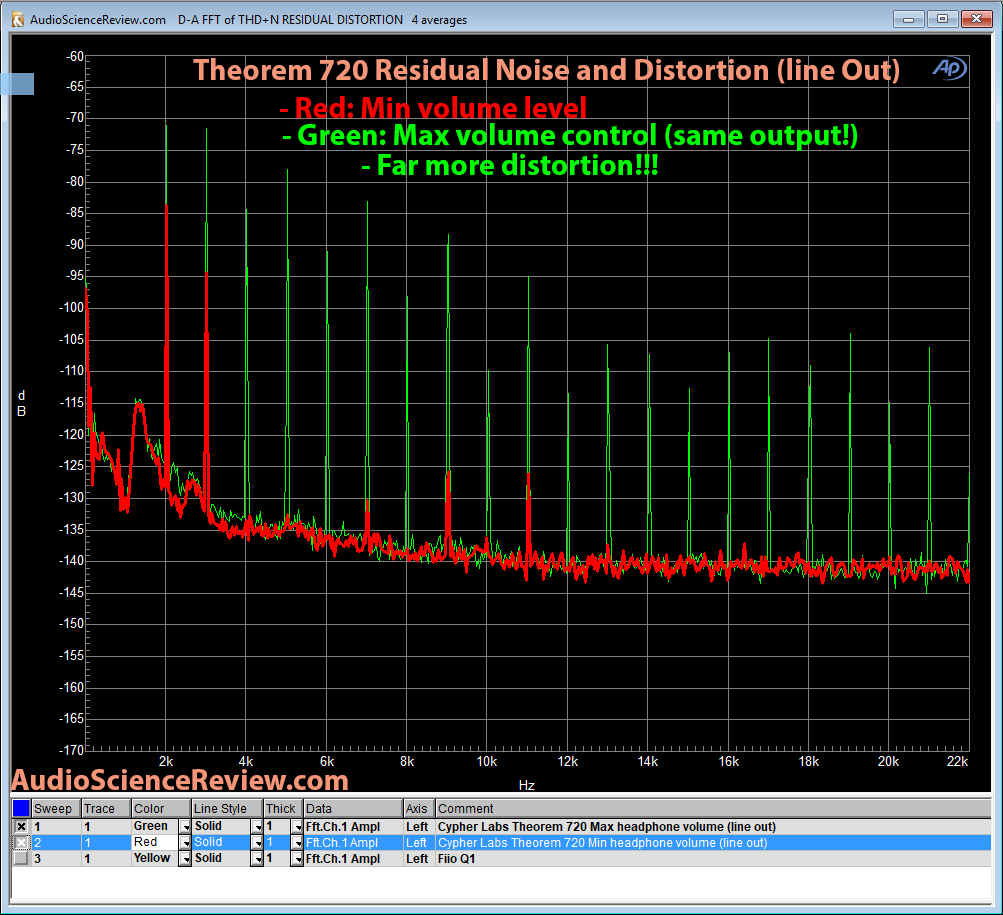
Task: Click the Solid line style cell in Green row
Action: pyautogui.click(x=221, y=827)
